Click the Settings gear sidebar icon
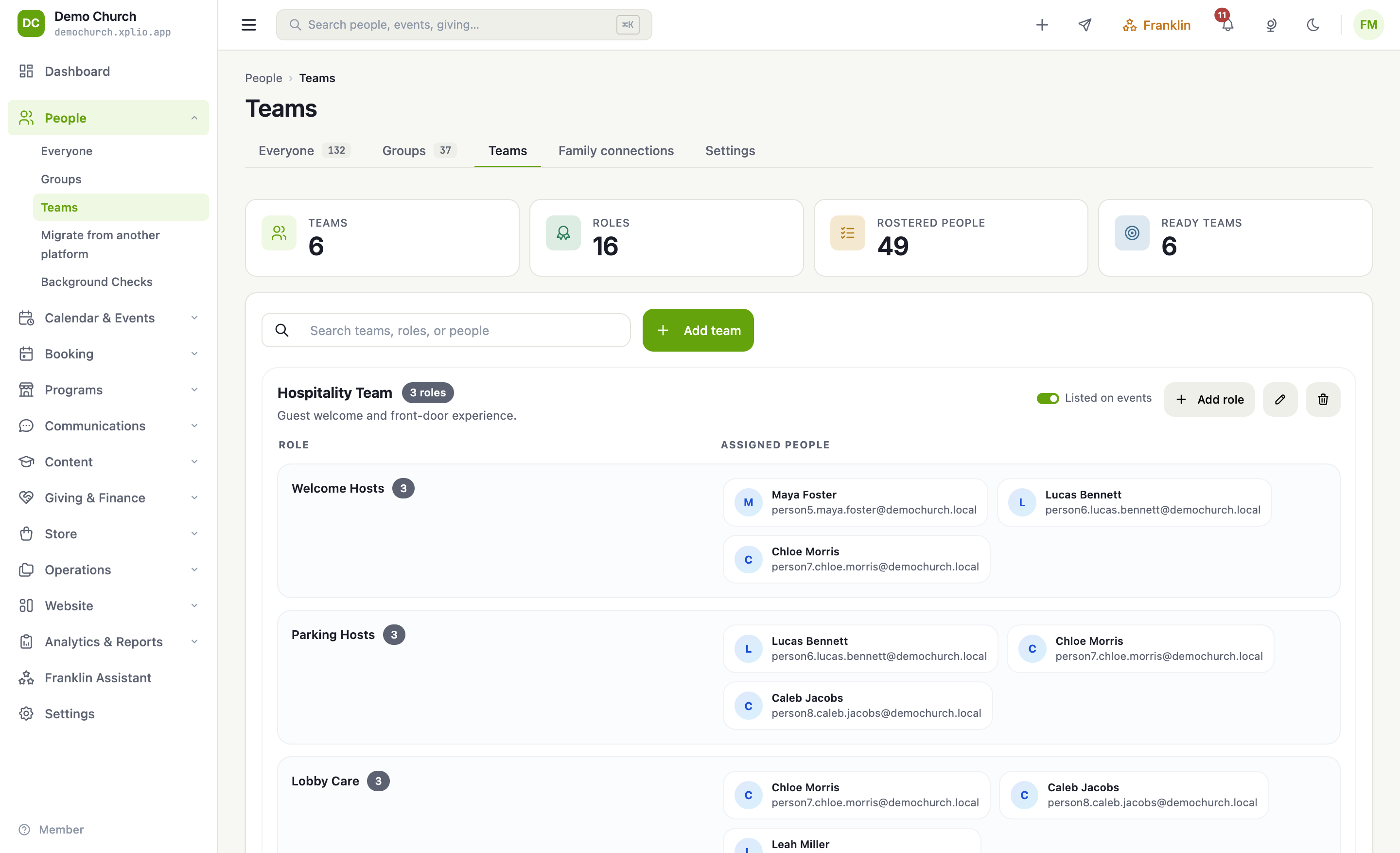The width and height of the screenshot is (1400, 853). click(x=26, y=713)
